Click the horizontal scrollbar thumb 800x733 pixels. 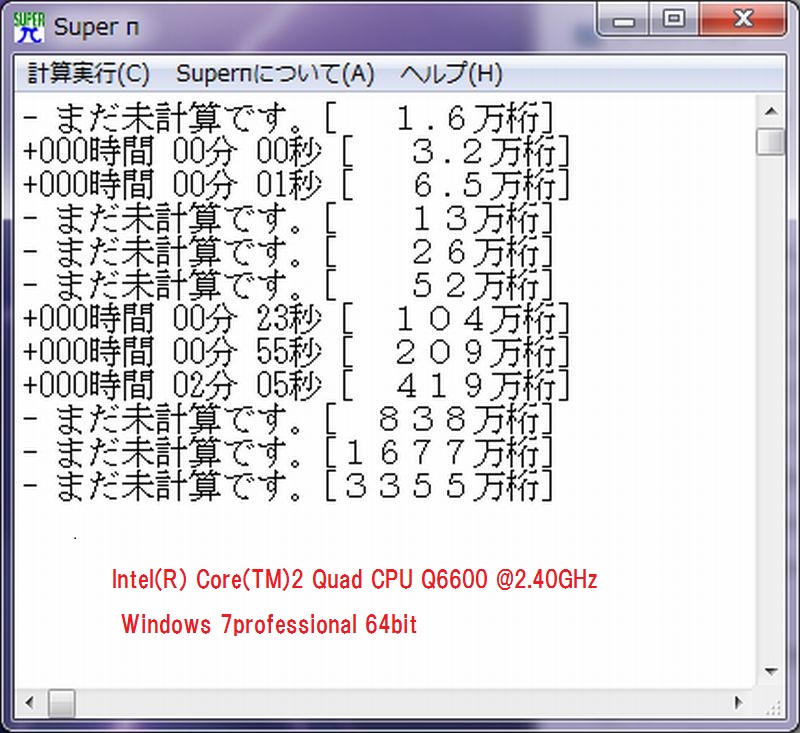click(x=62, y=703)
